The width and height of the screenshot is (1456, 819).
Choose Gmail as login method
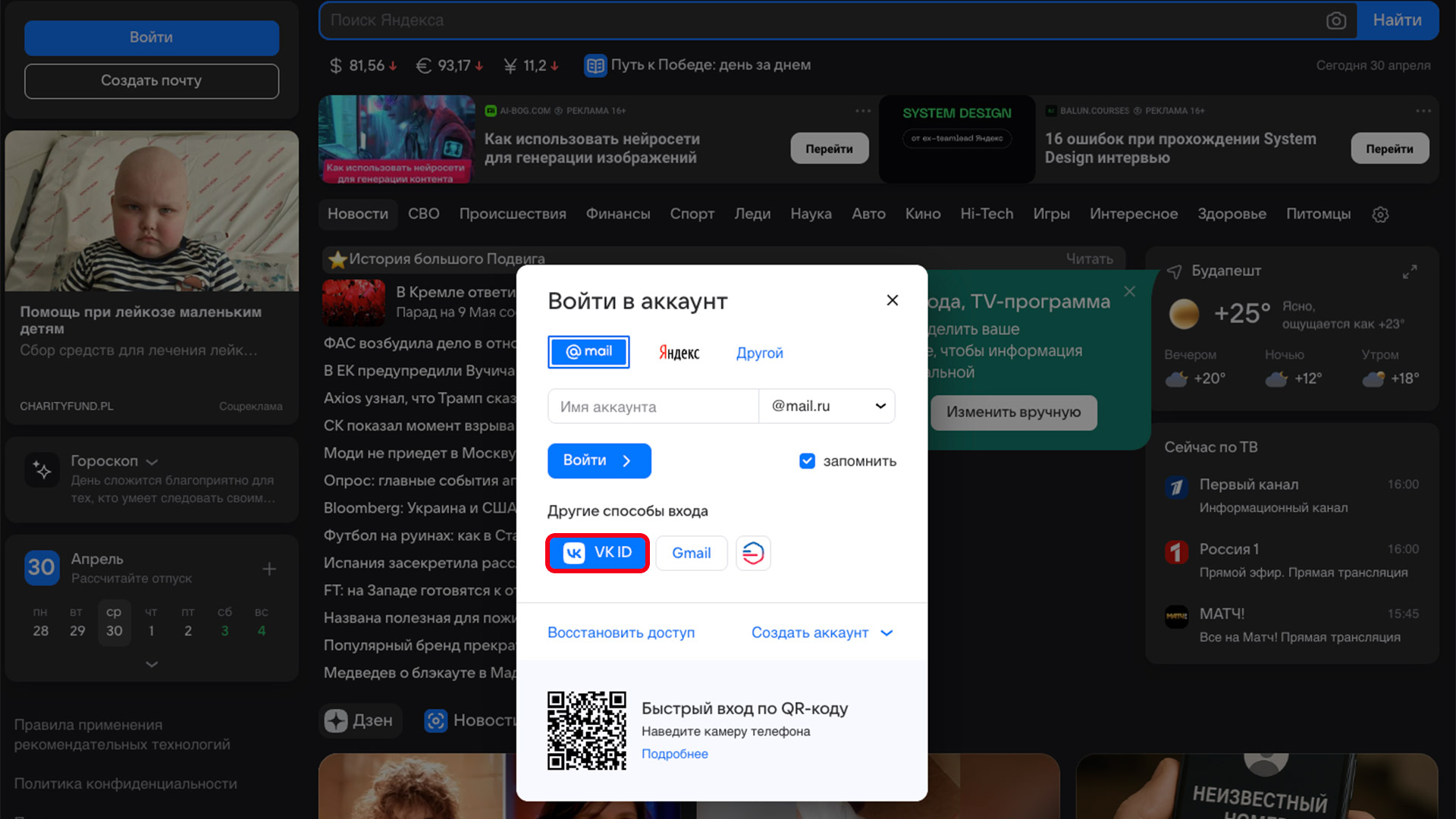coord(691,553)
